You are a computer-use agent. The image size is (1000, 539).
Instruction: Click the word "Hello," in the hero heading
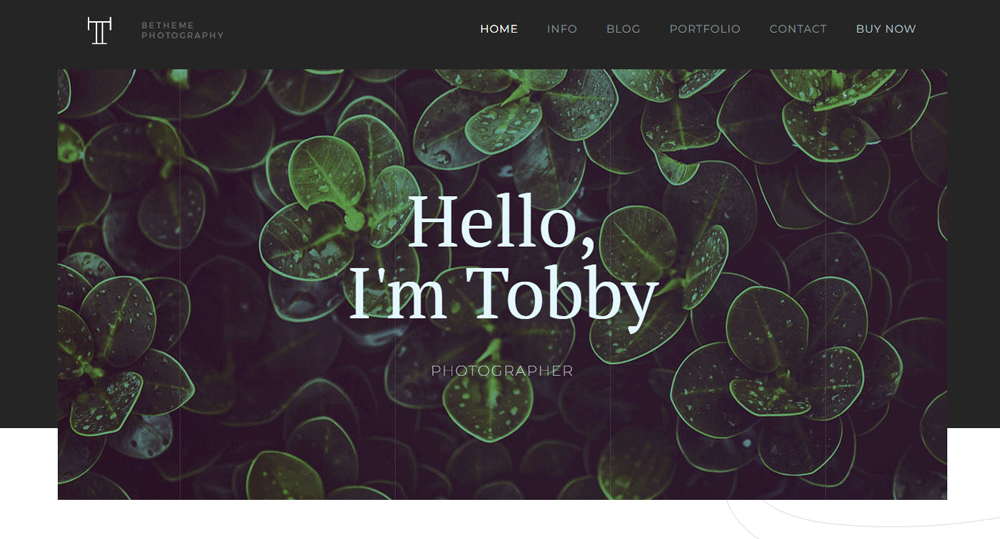click(x=502, y=222)
